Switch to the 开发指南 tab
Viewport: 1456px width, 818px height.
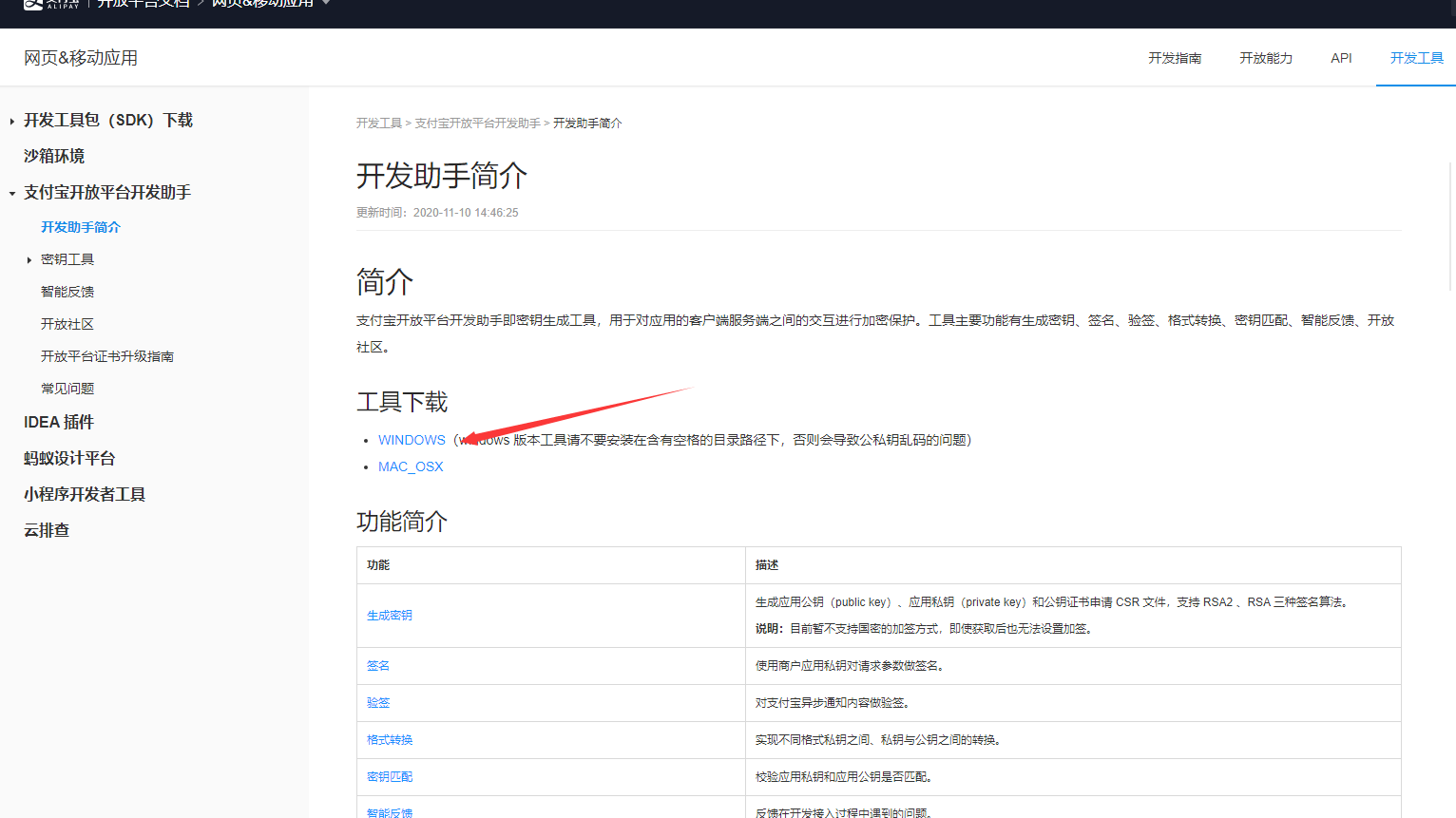point(1175,58)
